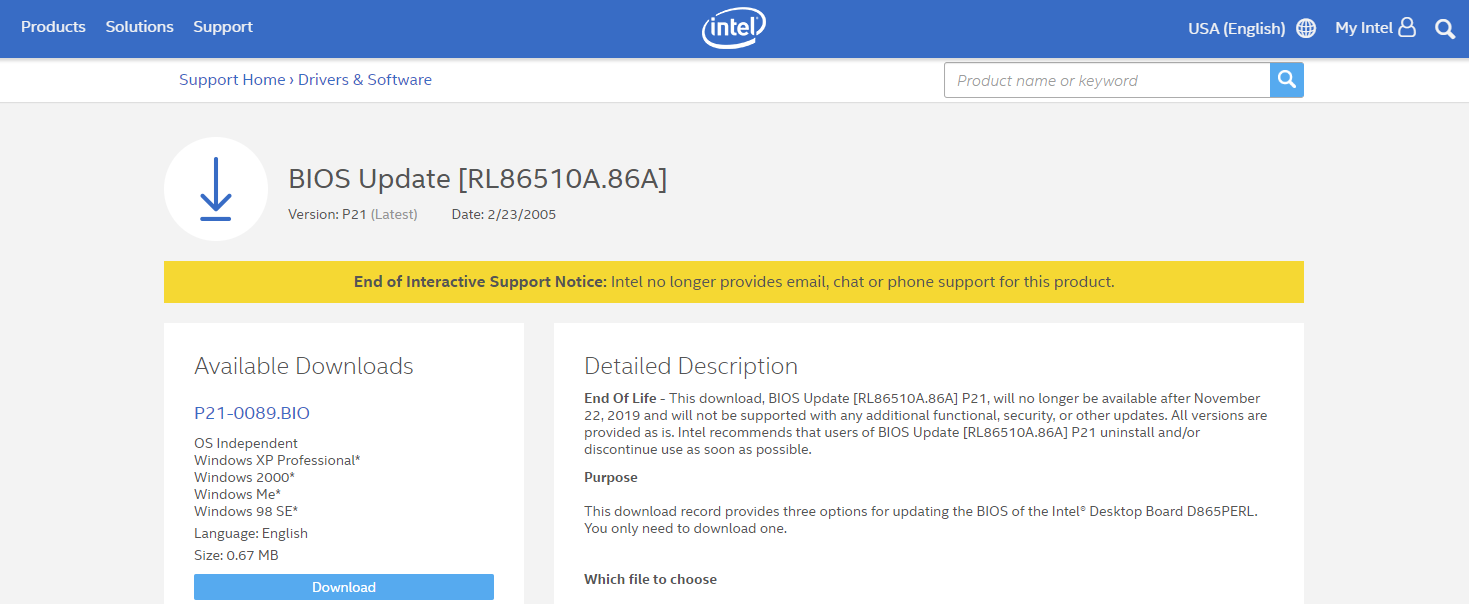Click the End of Interactive Support Notice banner
Viewport: 1469px width, 604px height.
[x=734, y=282]
